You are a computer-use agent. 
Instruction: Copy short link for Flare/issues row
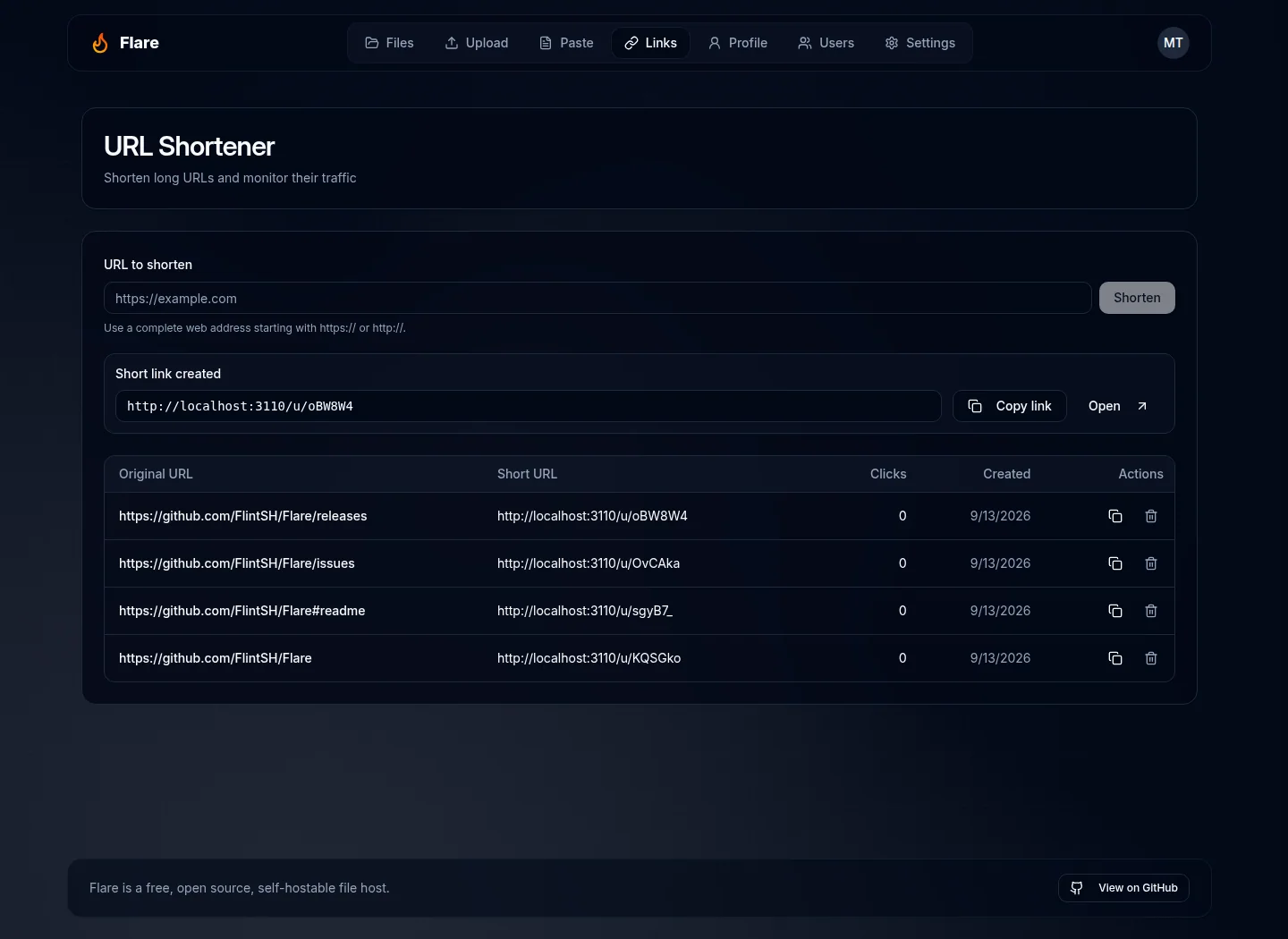[1115, 563]
